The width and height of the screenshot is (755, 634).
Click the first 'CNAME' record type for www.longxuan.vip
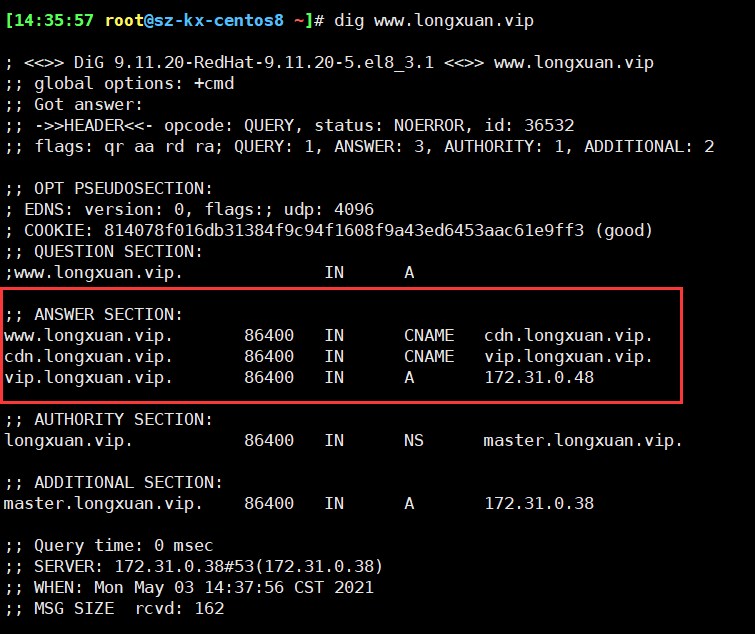[429, 336]
